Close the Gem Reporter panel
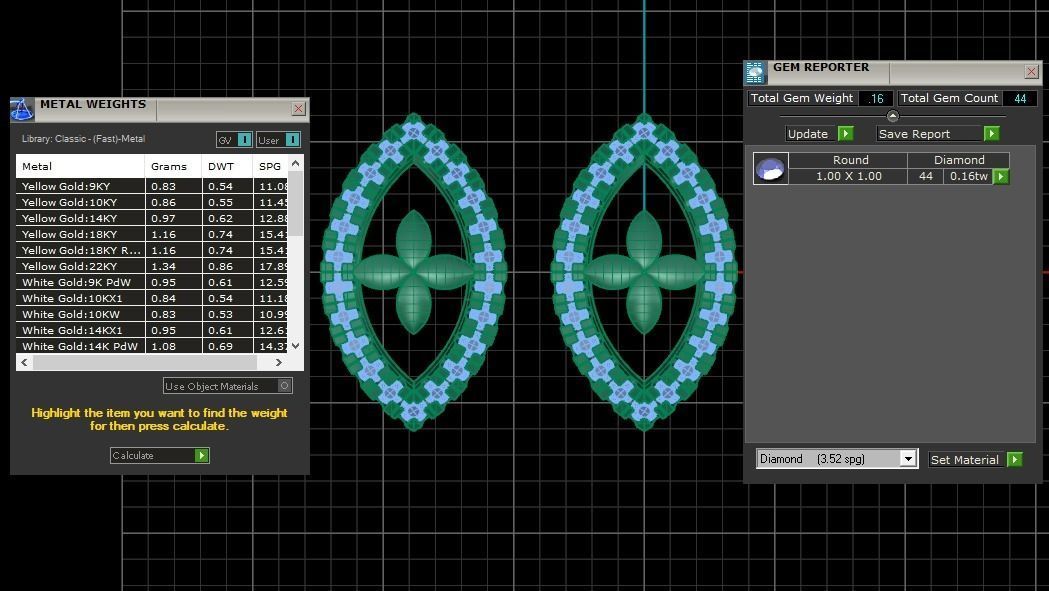Viewport: 1049px width, 591px height. [x=1031, y=71]
